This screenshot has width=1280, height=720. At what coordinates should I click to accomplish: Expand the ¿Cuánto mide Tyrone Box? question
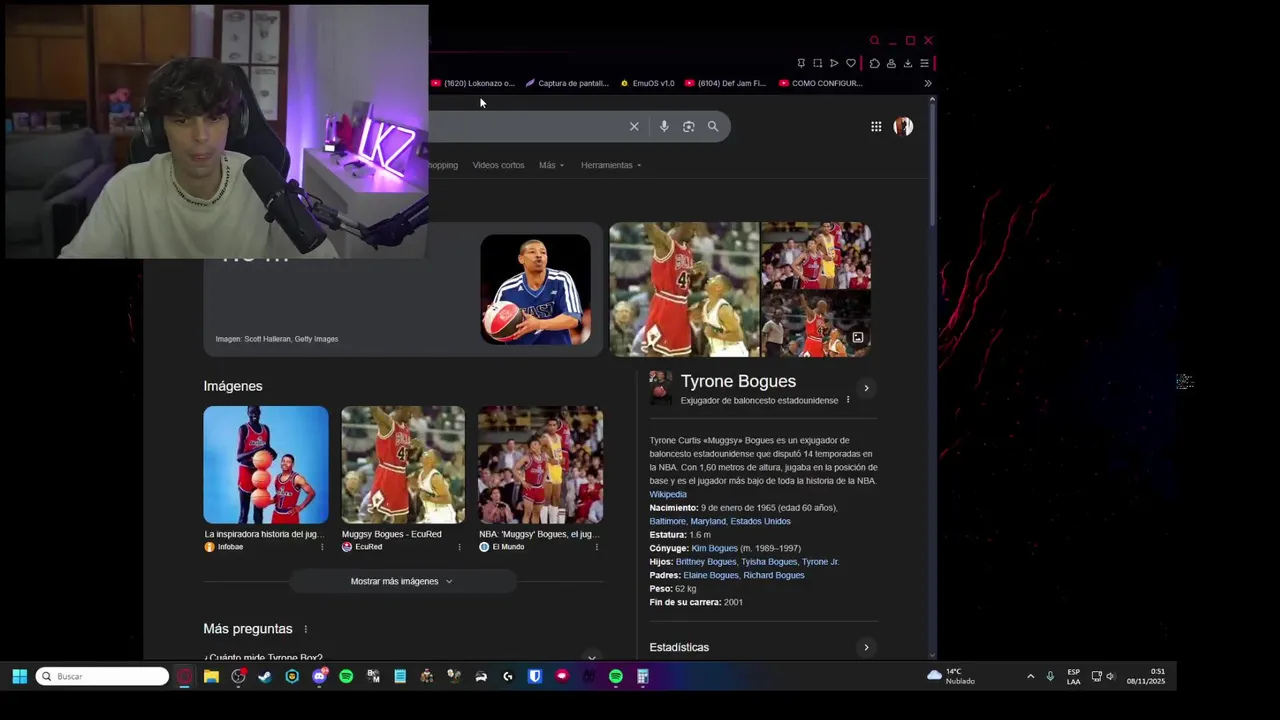[x=403, y=657]
